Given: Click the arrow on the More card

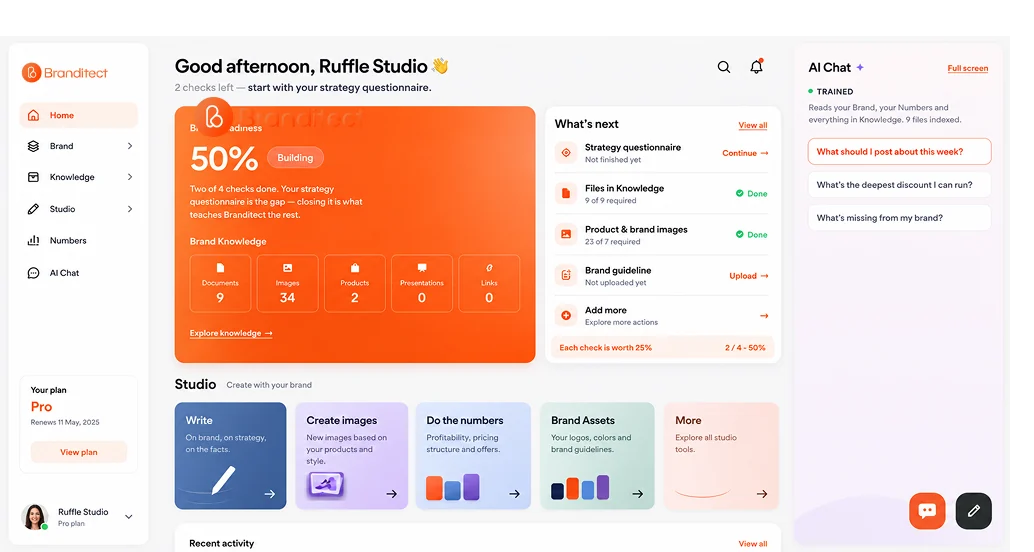Looking at the screenshot, I should 762,494.
